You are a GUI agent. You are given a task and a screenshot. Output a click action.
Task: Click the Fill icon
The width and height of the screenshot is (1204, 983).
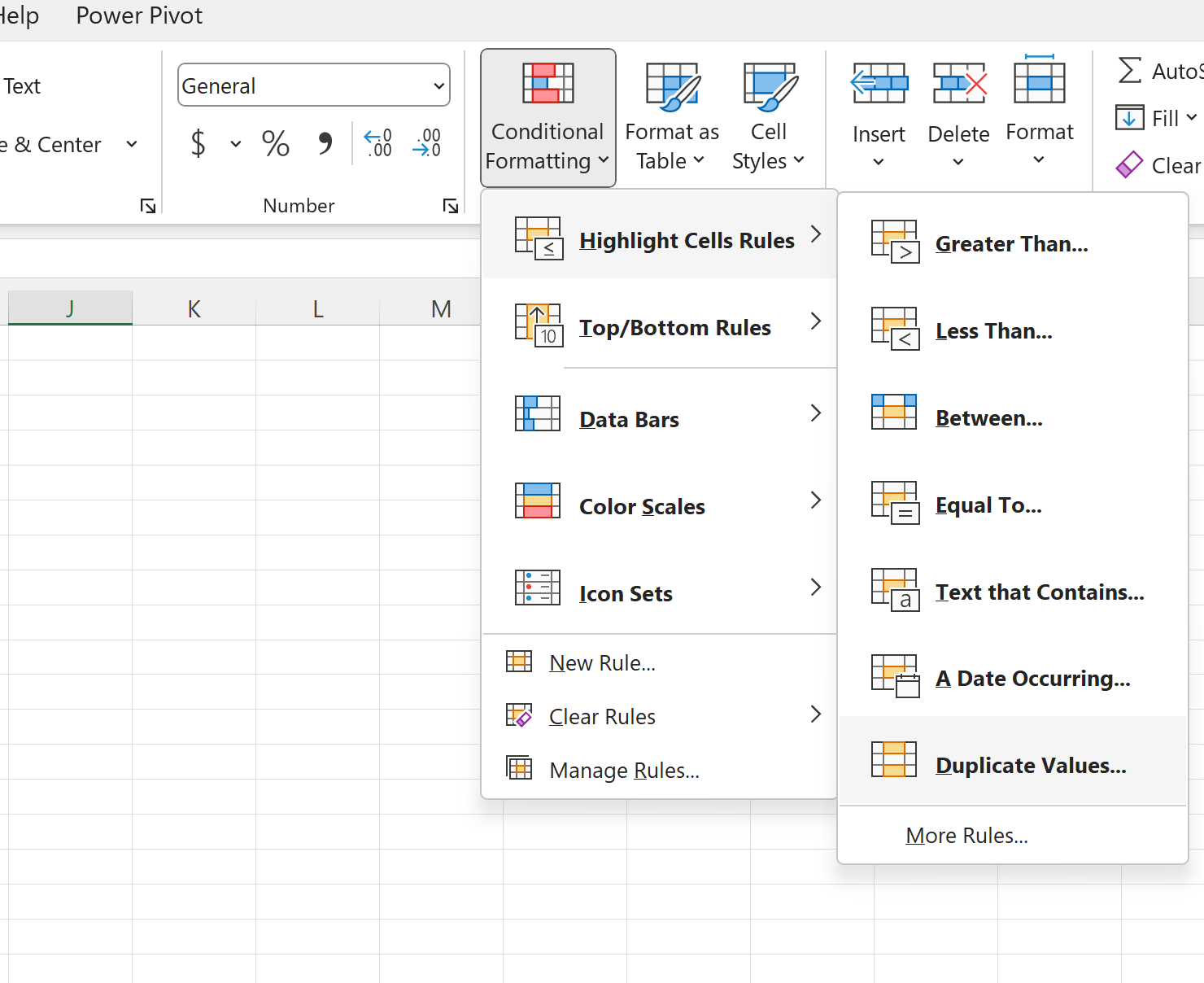pos(1130,118)
